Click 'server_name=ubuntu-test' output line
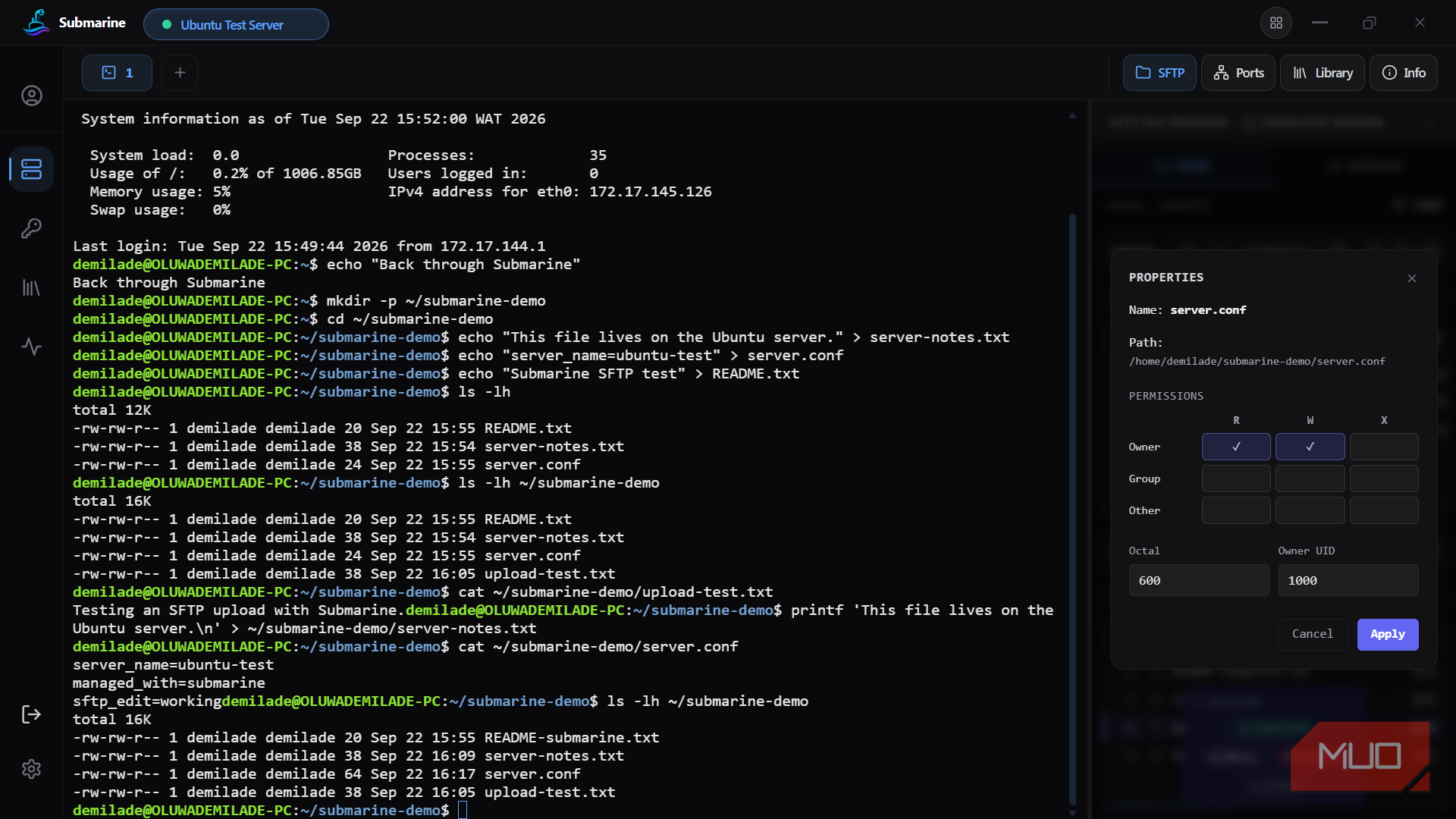The height and width of the screenshot is (819, 1456). 173,664
